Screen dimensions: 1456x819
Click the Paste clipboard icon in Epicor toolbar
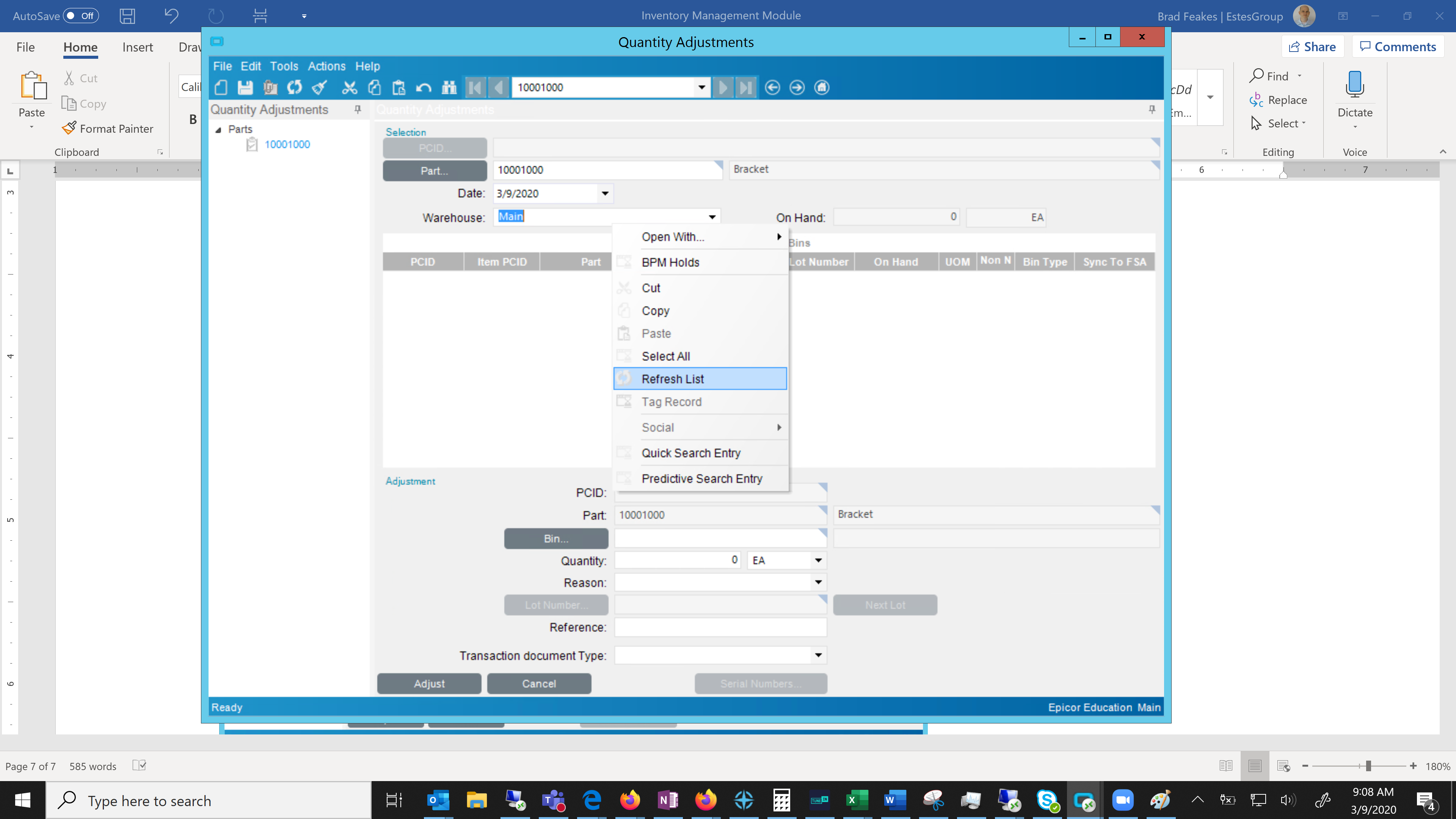point(399,87)
